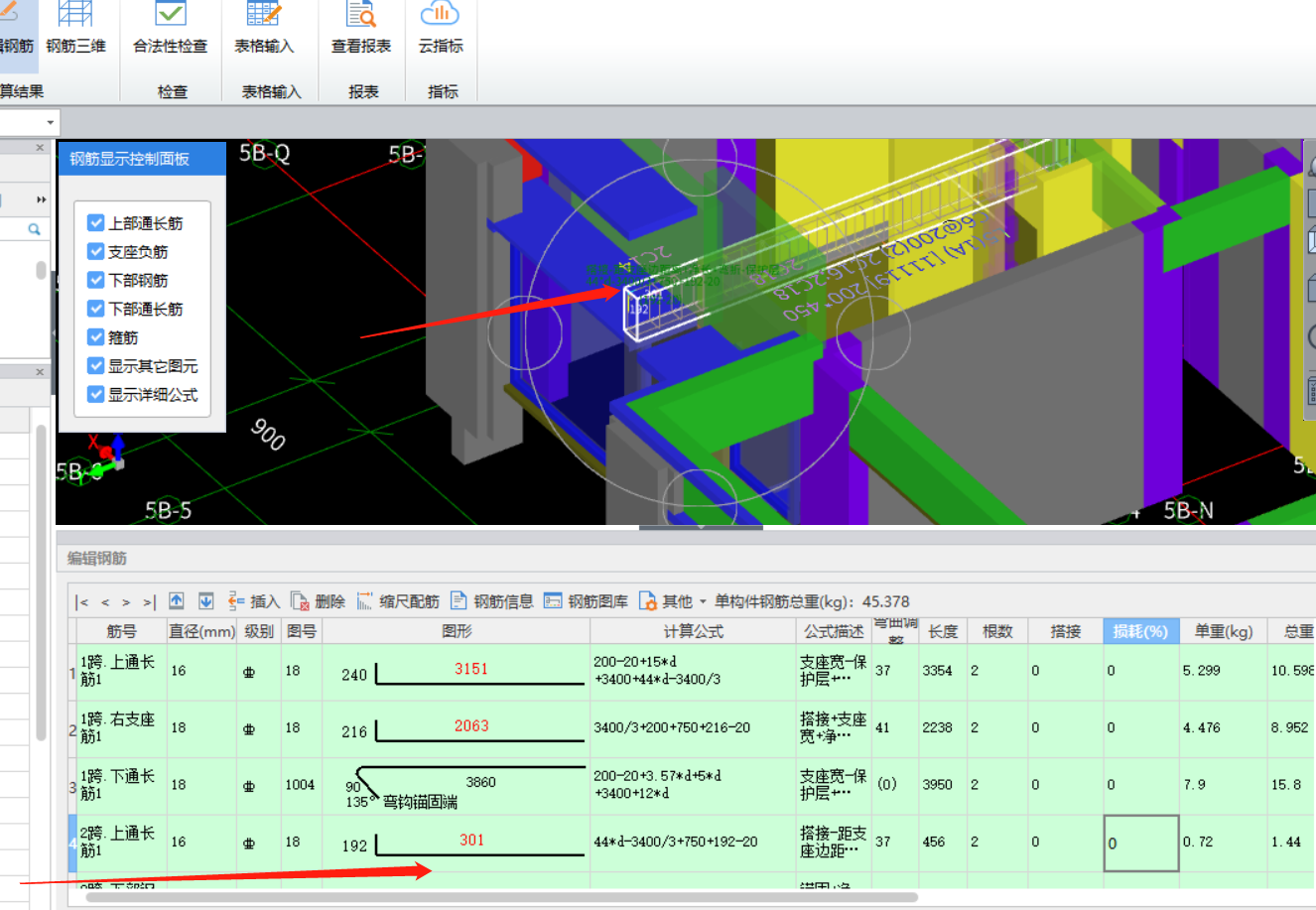Open 其他 dropdown menu
1316x910 pixels.
[672, 601]
